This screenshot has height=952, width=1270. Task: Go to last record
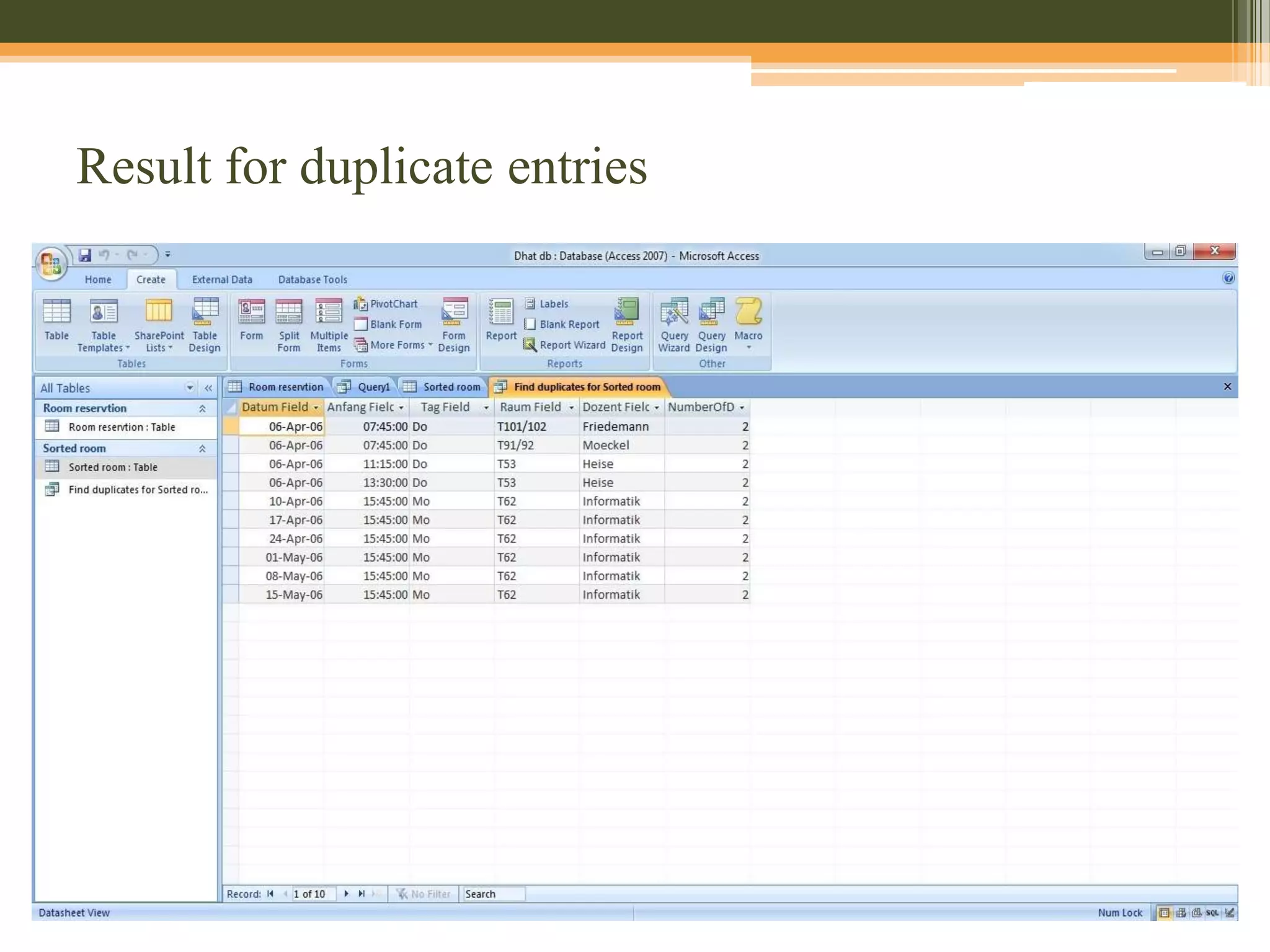pos(362,894)
